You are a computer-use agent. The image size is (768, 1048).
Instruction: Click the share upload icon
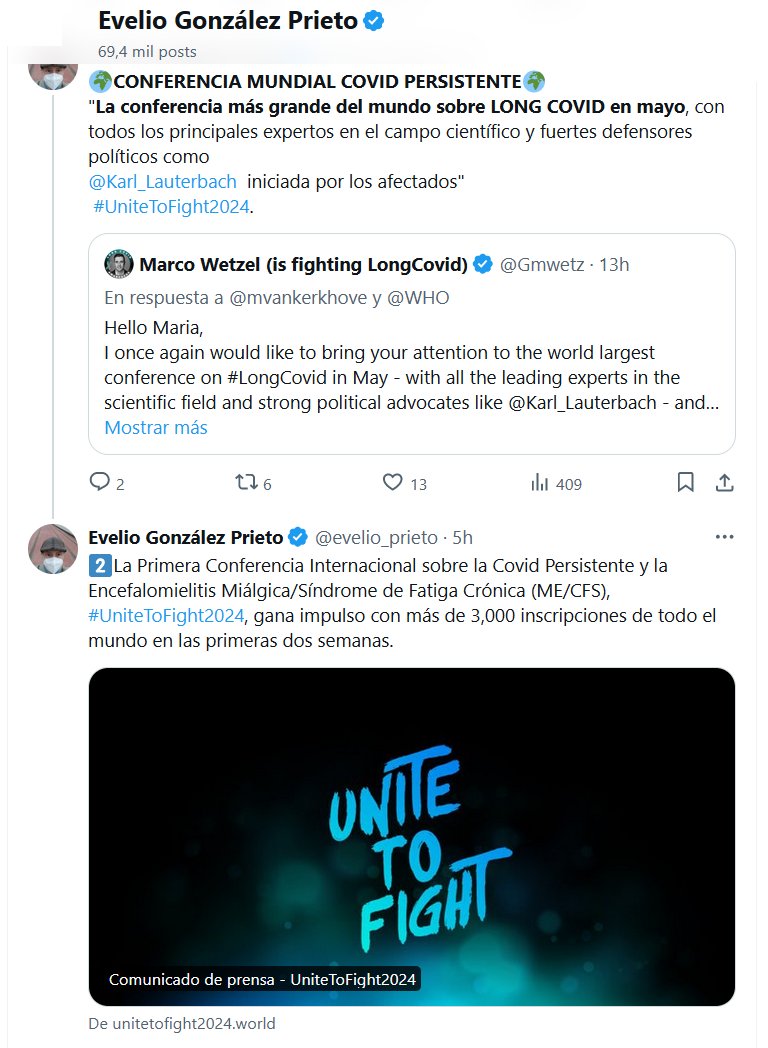[x=725, y=483]
